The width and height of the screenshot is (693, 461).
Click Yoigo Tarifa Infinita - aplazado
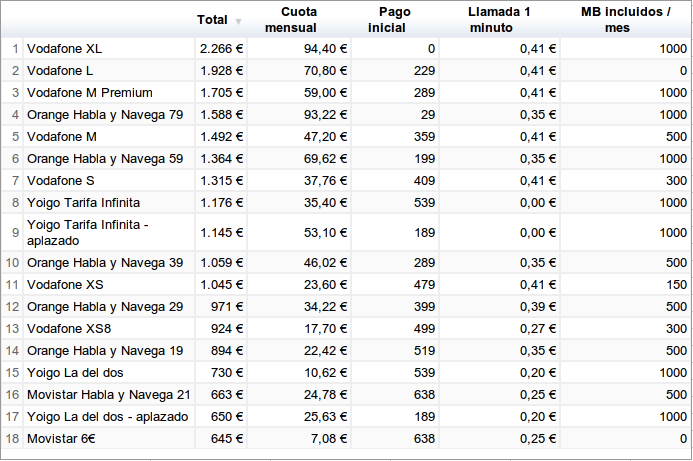click(88, 232)
